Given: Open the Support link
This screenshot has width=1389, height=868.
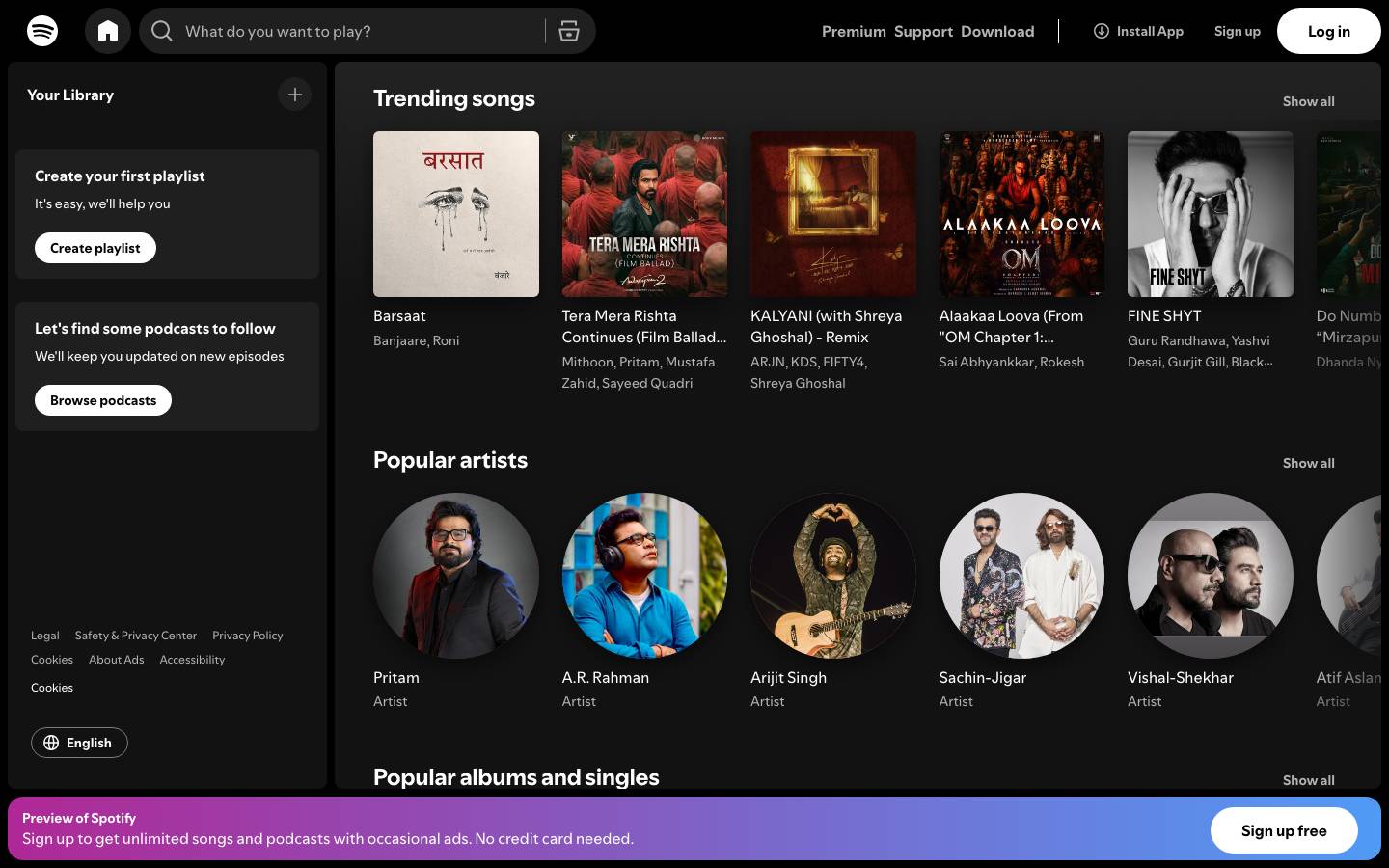Looking at the screenshot, I should click(923, 31).
